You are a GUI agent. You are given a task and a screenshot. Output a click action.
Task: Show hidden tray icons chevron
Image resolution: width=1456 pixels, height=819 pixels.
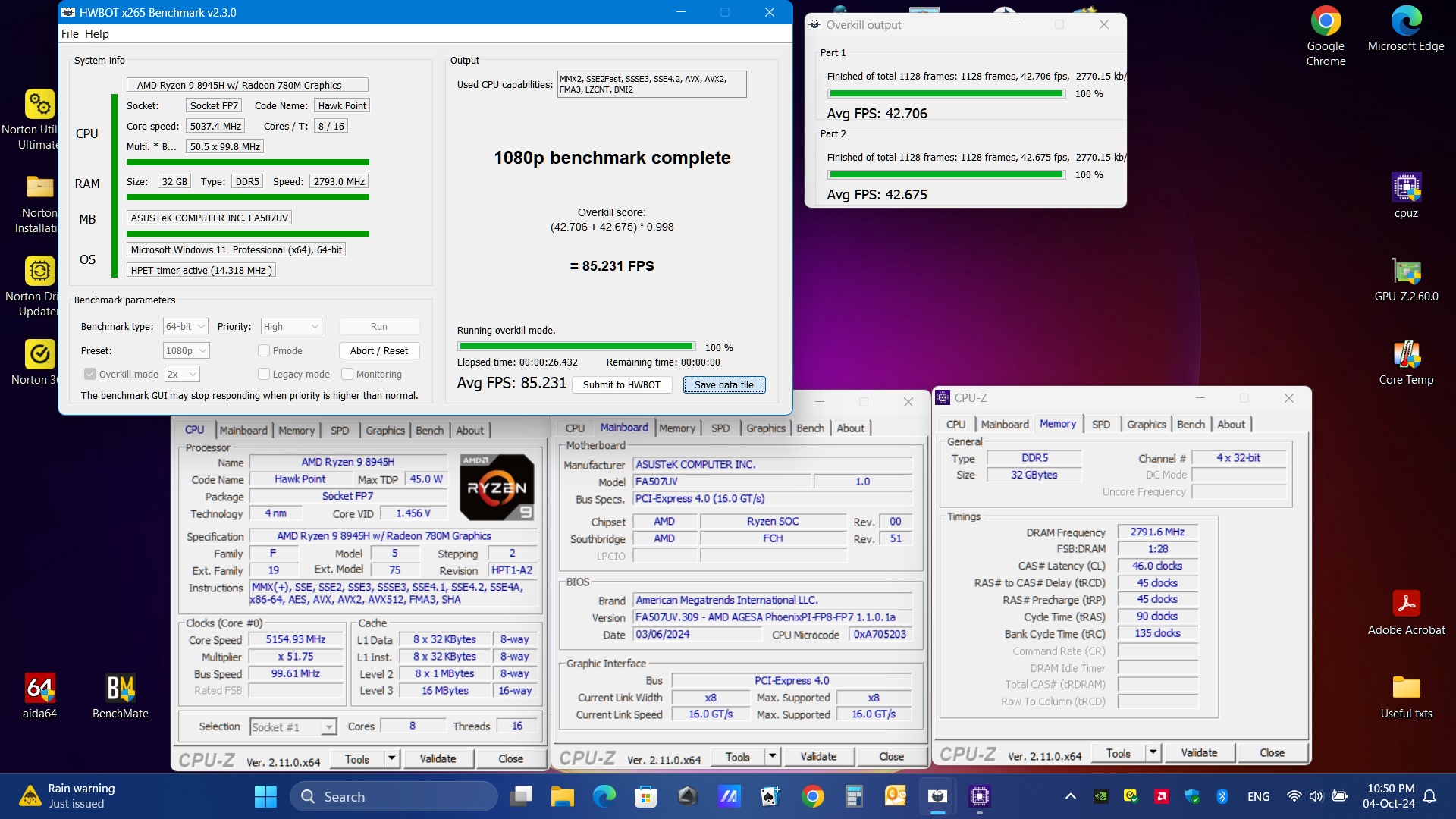pos(1070,796)
